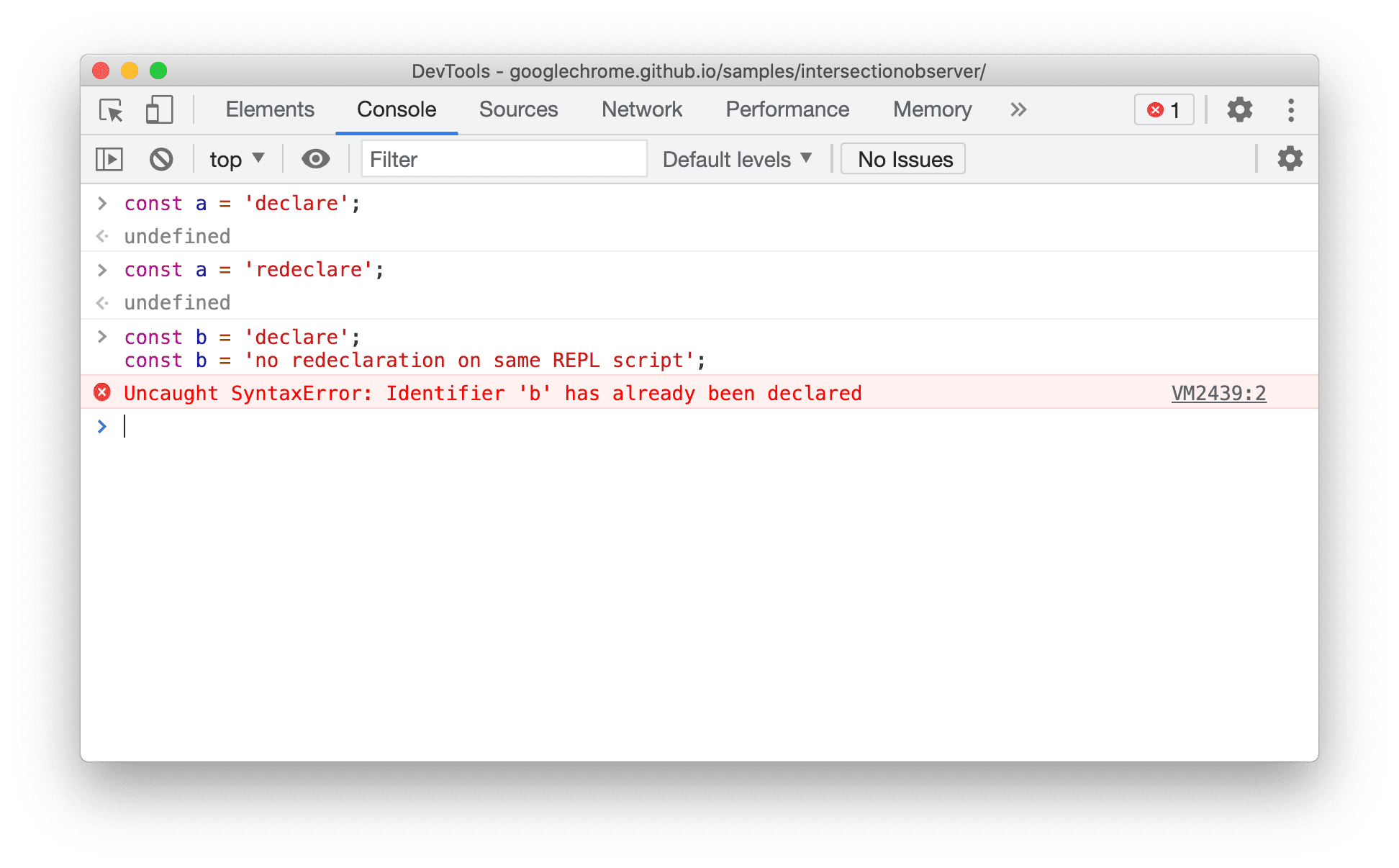Click the run script execute icon
Viewport: 1399px width, 868px height.
click(x=111, y=158)
